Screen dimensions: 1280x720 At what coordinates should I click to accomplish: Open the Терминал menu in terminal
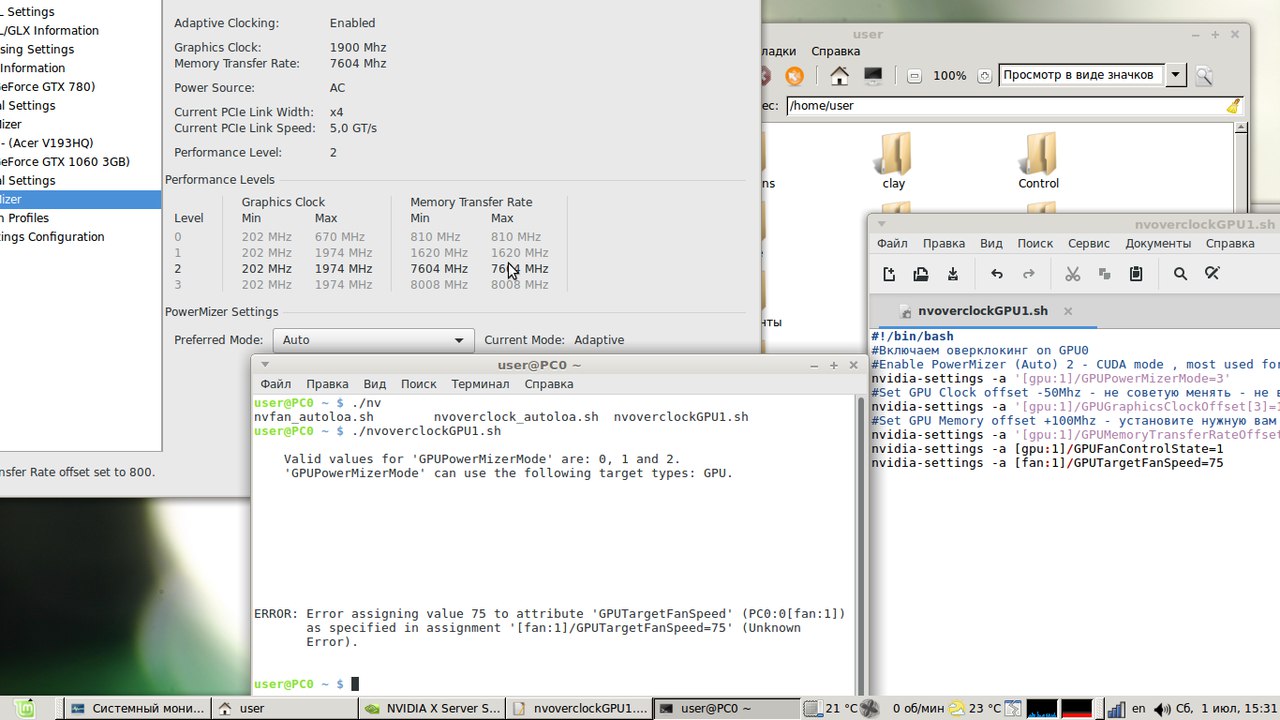pos(479,384)
